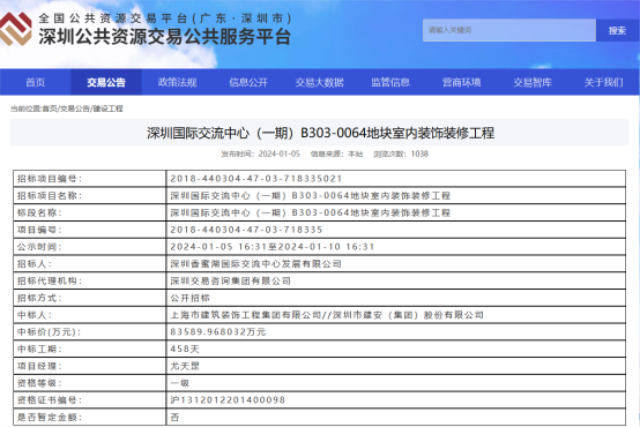Click the 中标价(万元) label cell
The image size is (640, 427).
click(90, 332)
